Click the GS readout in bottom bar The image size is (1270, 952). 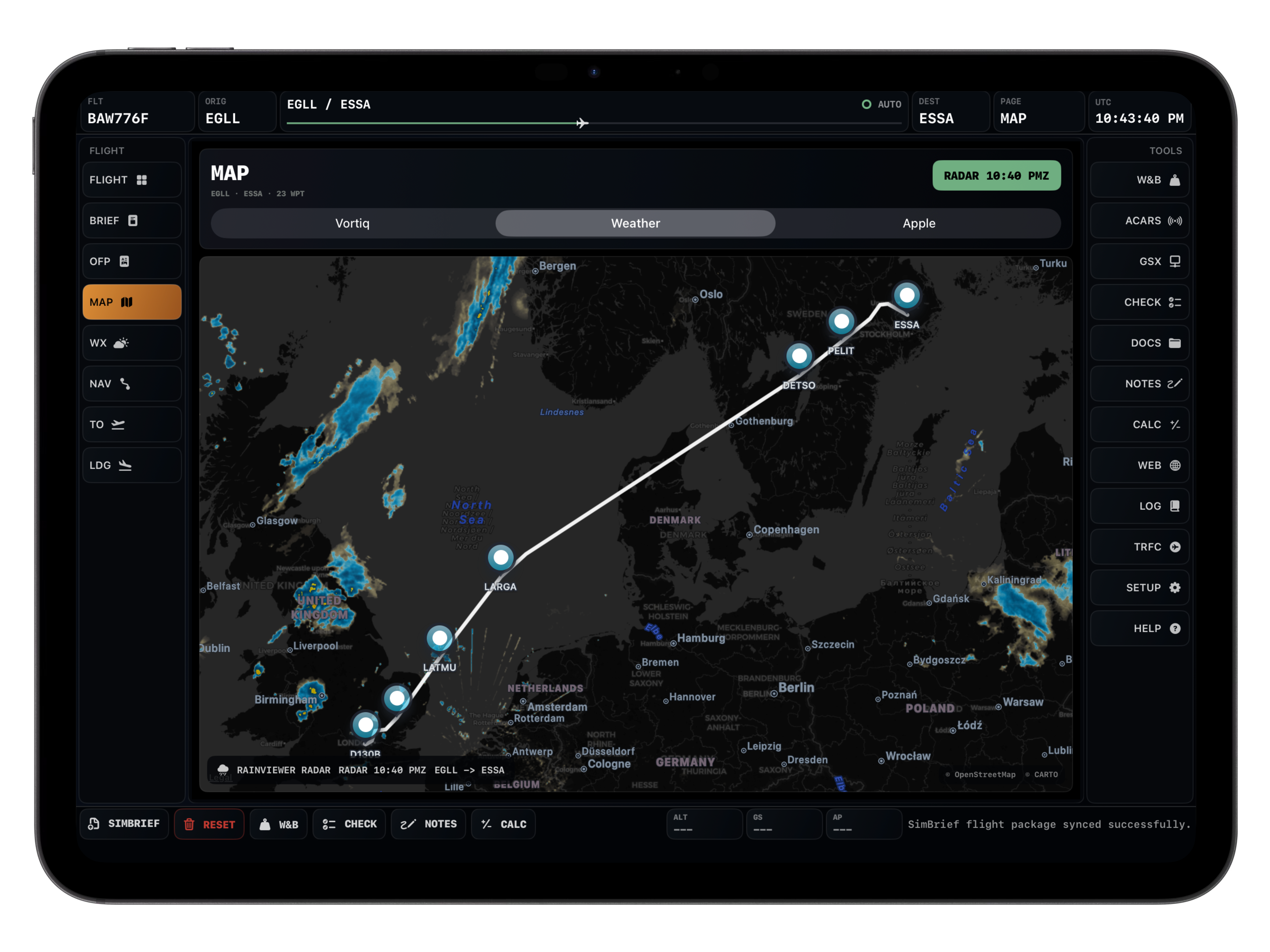[x=784, y=824]
